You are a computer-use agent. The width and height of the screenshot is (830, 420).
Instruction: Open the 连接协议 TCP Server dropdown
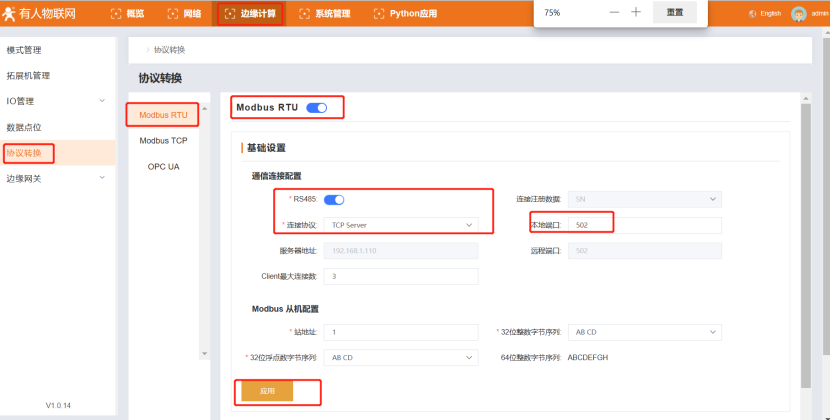click(405, 225)
